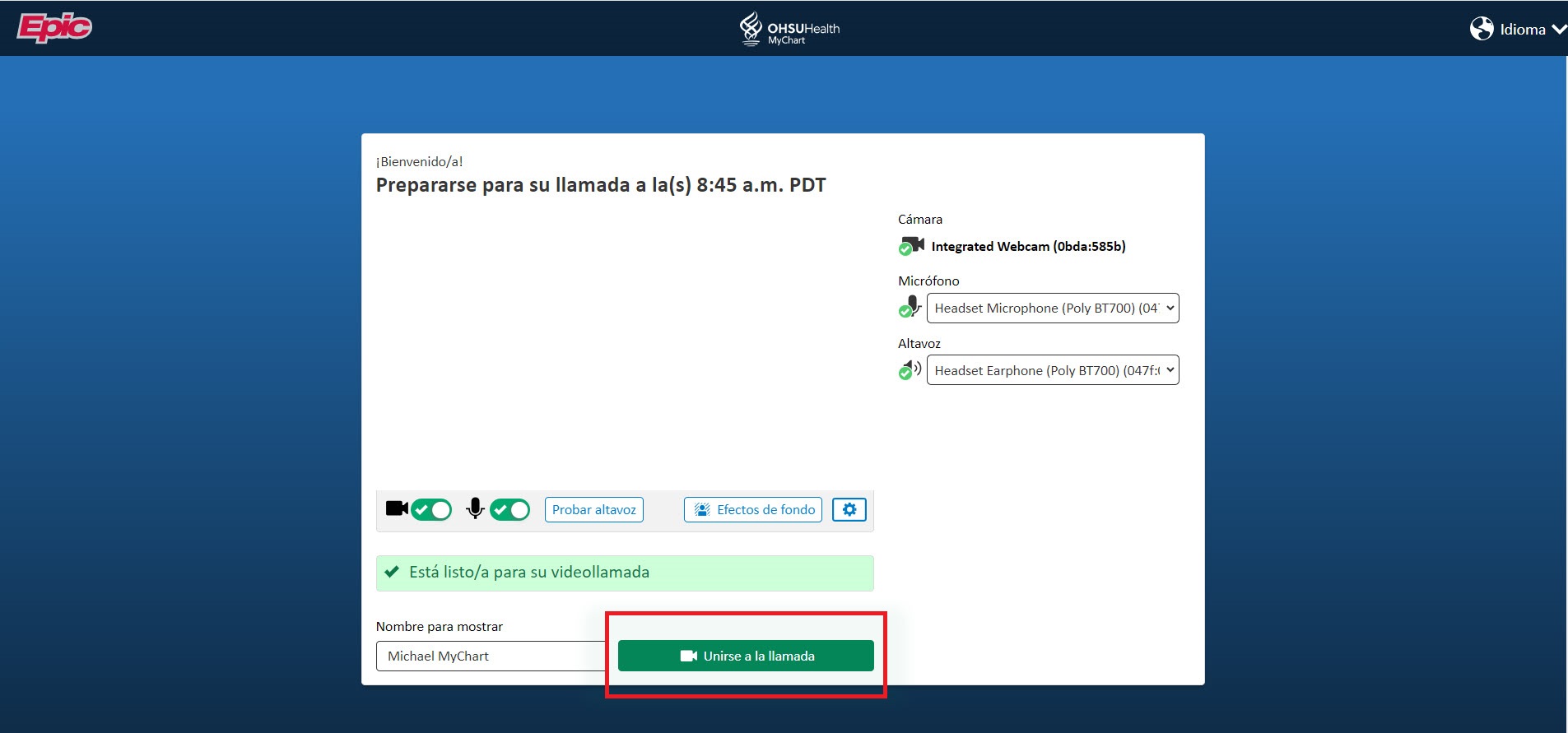This screenshot has width=1568, height=733.
Task: Click the Probar altavoz button
Action: [x=593, y=510]
